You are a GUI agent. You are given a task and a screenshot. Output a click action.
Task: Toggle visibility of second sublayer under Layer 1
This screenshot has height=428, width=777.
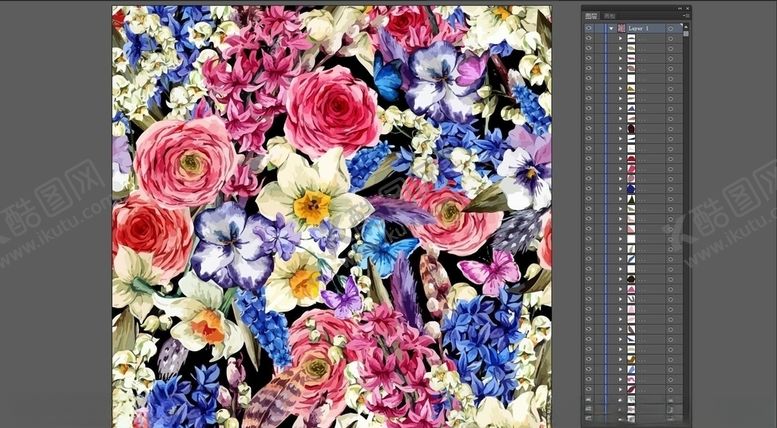tap(589, 49)
